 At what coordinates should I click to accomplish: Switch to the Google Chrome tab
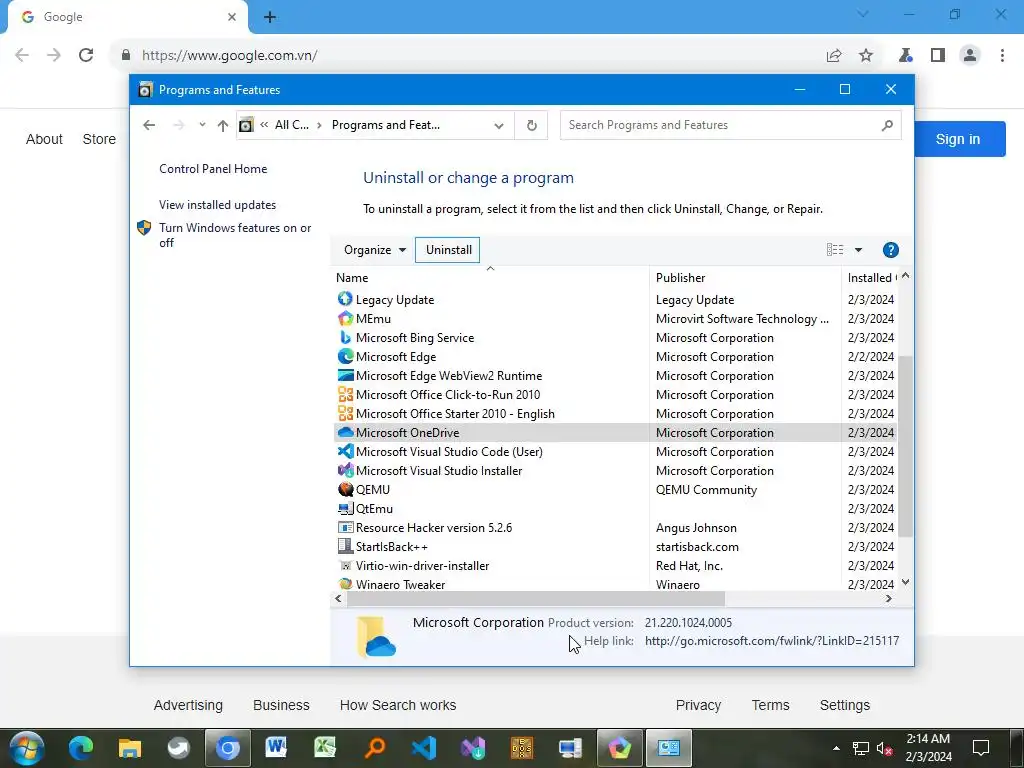coord(128,17)
